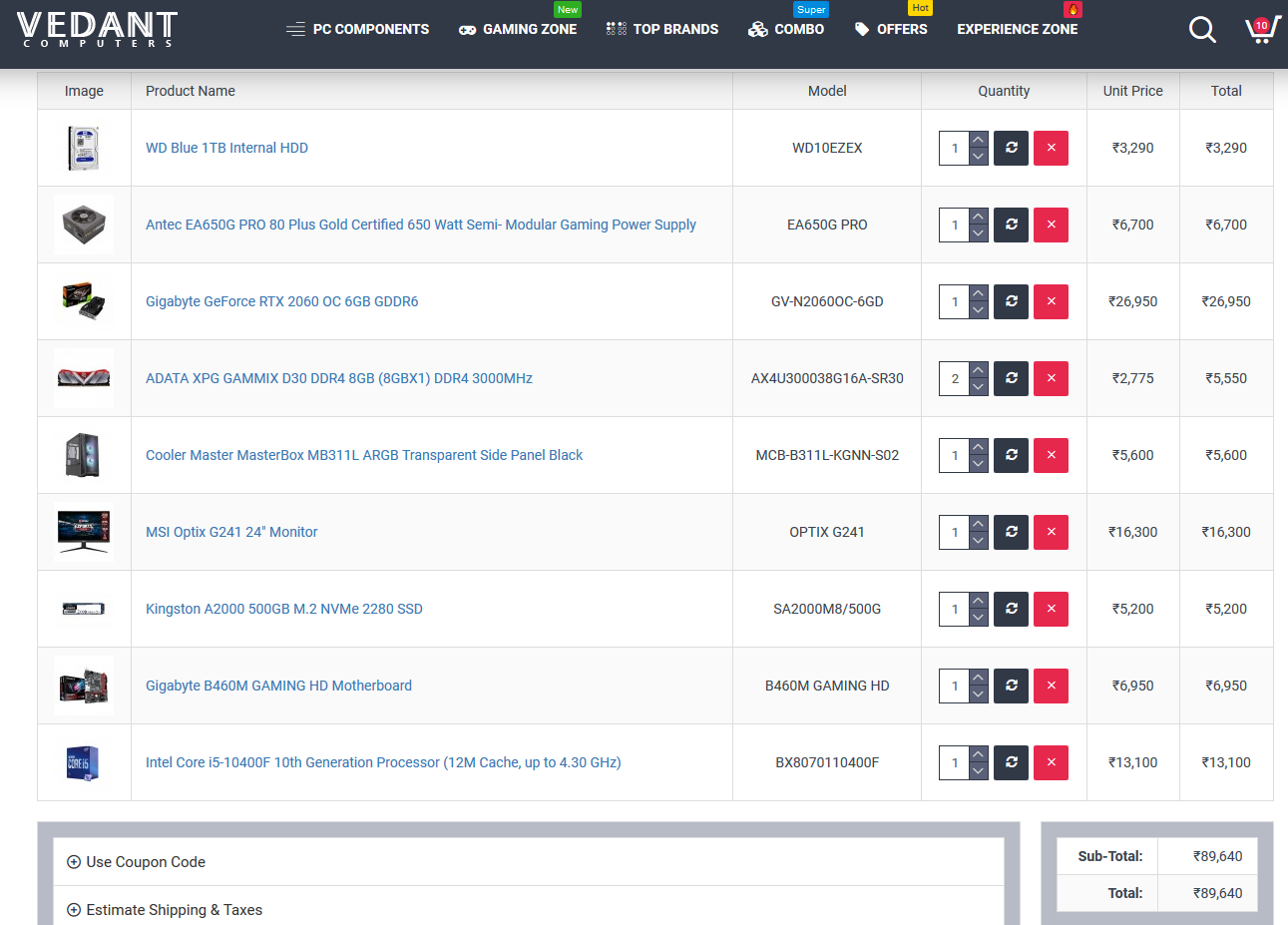The width and height of the screenshot is (1288, 925).
Task: Click Gigabyte B460M motherboard thumbnail
Action: point(84,686)
